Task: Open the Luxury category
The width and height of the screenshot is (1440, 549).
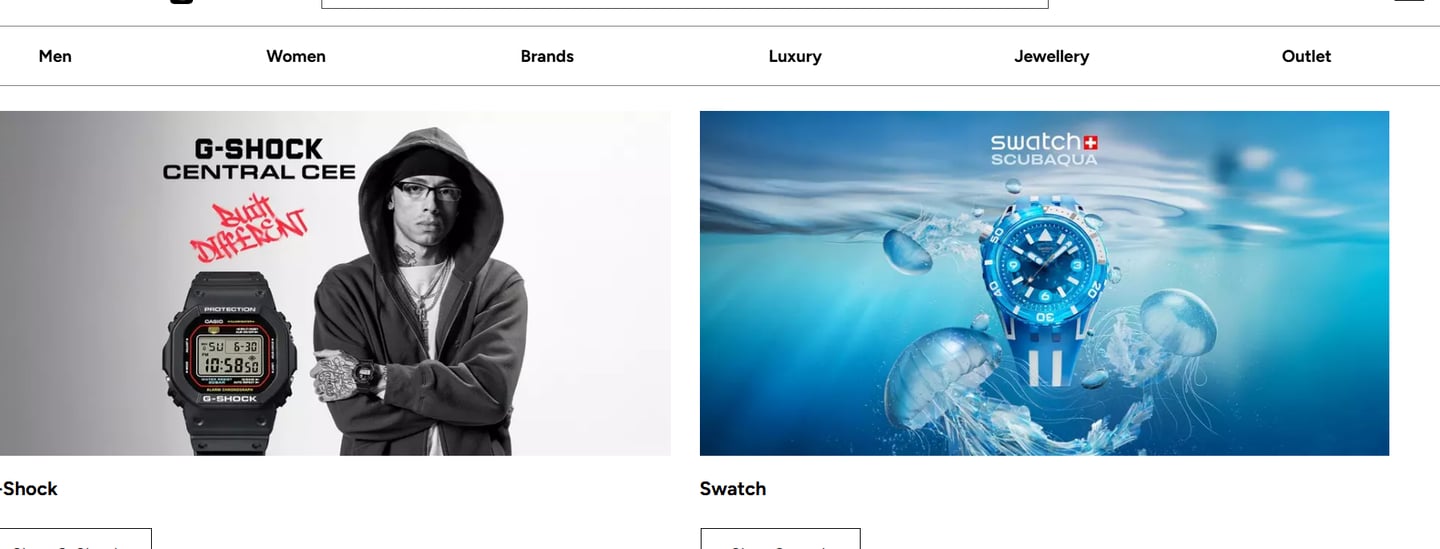Action: pos(795,56)
